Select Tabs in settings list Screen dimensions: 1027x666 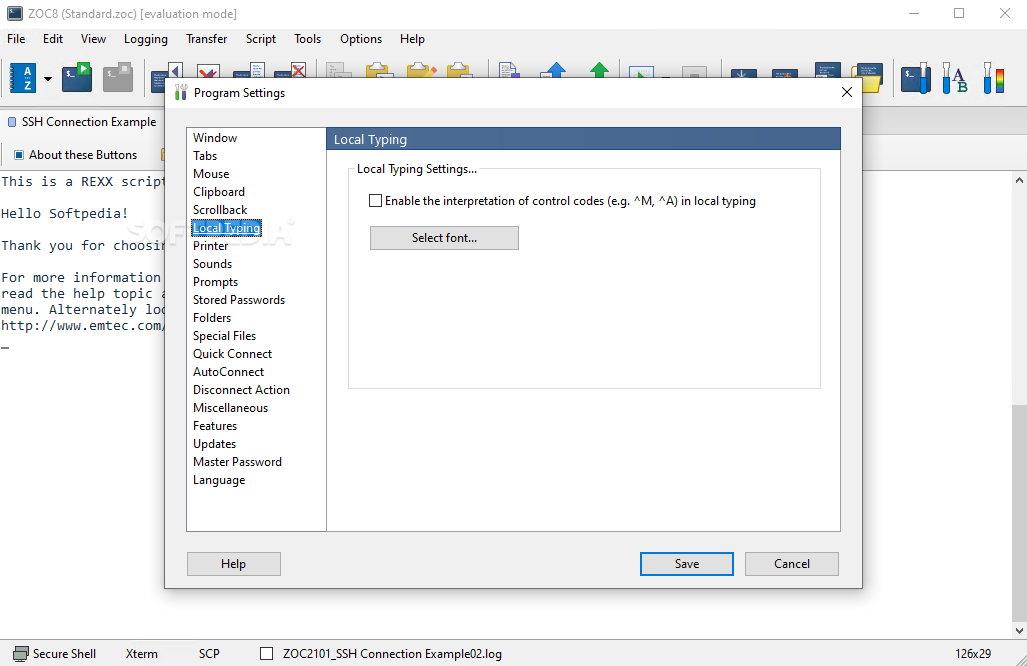coord(204,156)
